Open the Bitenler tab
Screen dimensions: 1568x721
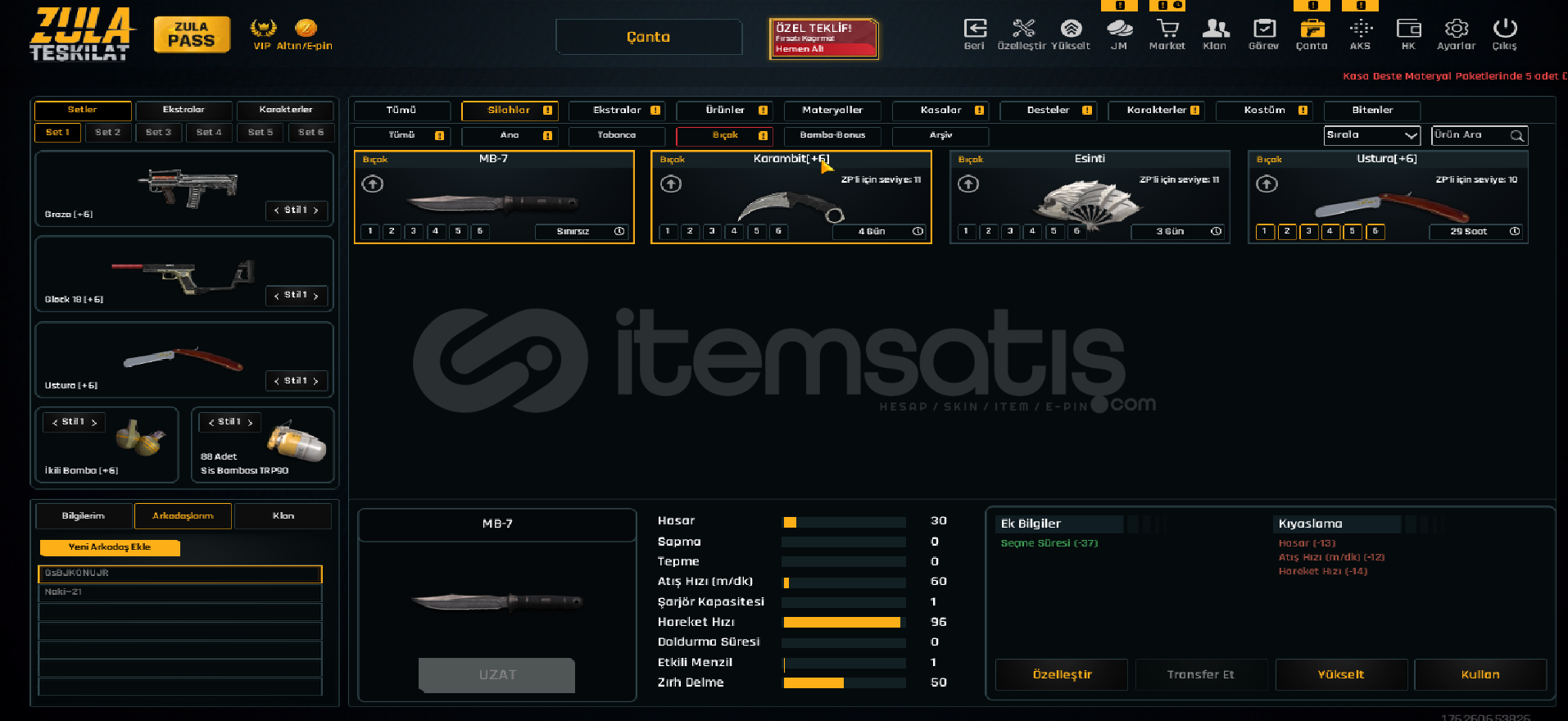coord(1372,111)
